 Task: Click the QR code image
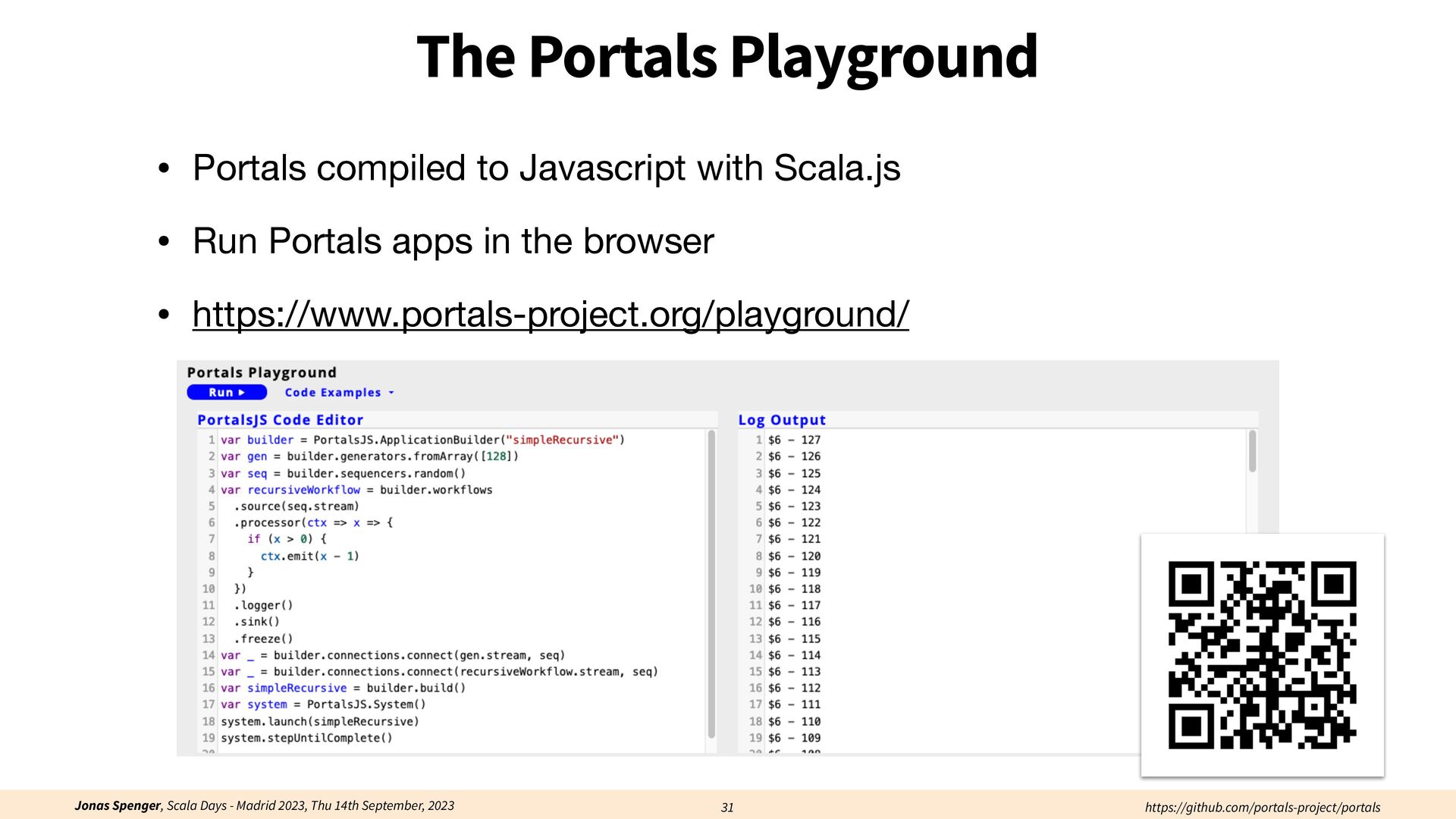point(1262,655)
